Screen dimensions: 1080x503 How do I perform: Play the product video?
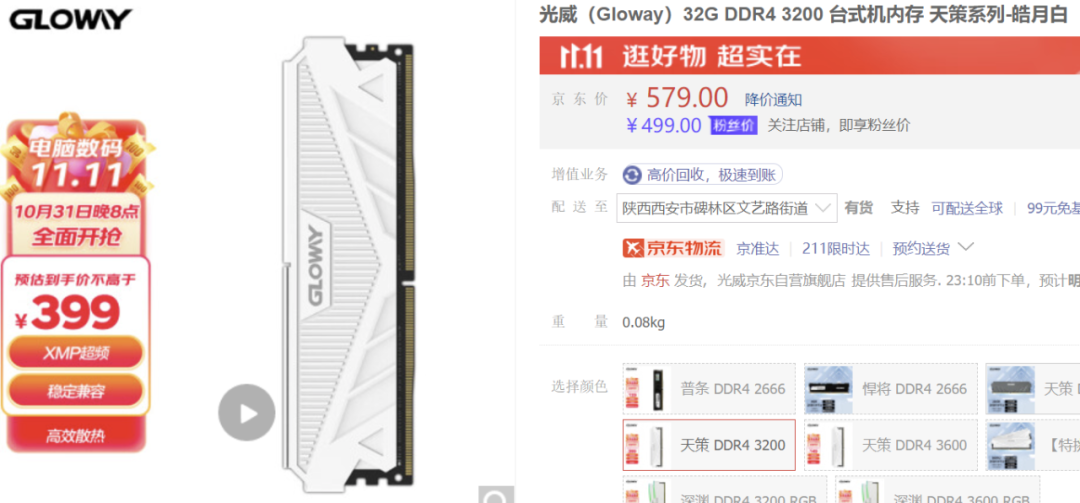(x=247, y=413)
